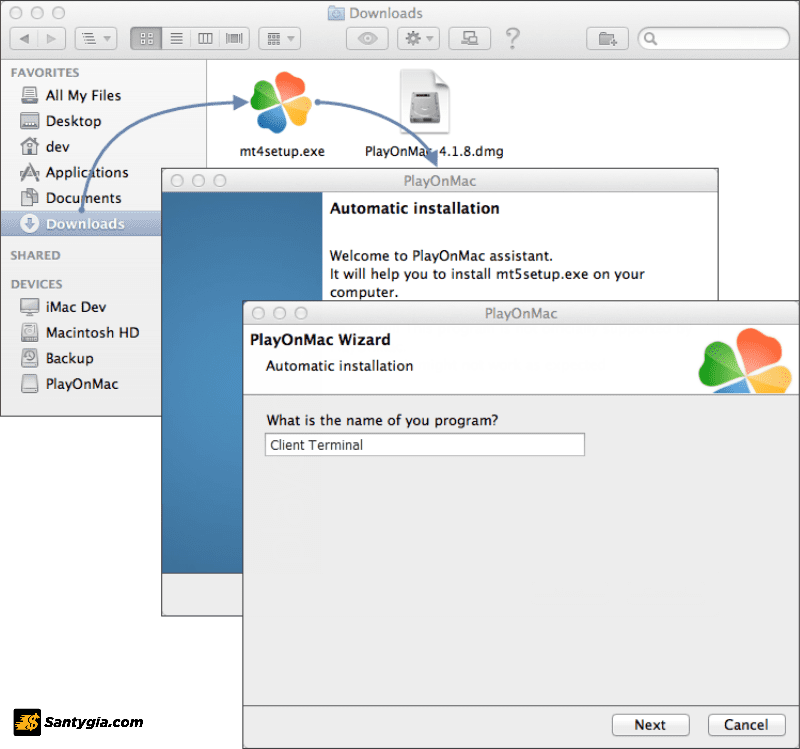Select iMac Dev under Devices
This screenshot has height=749, width=800.
point(76,307)
